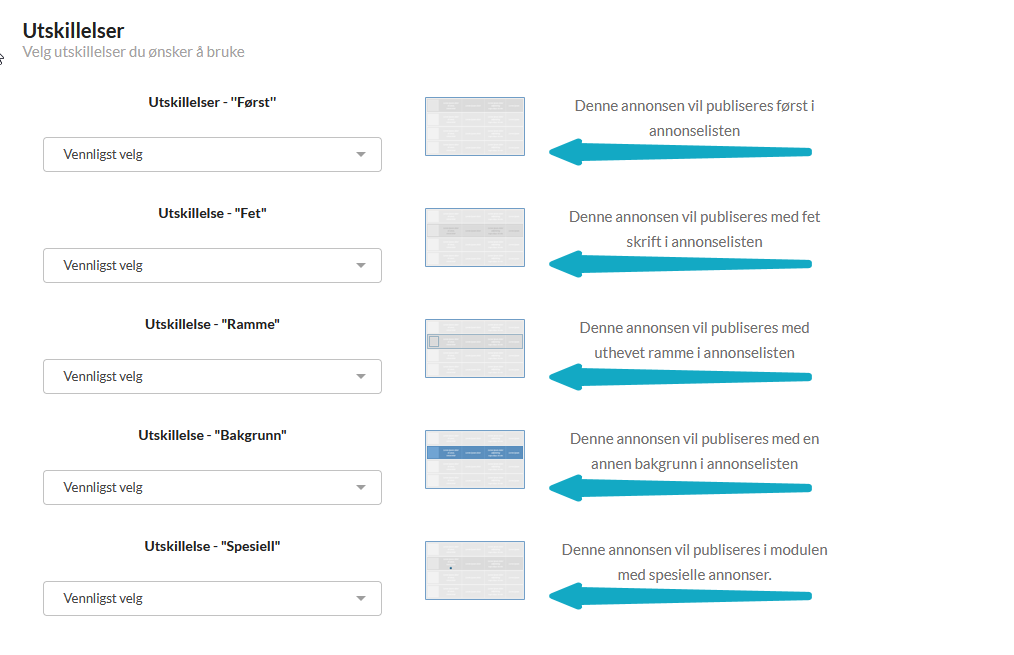Select the "Ramme" highlighted frame preview image
Viewport: 1014px width, 655px height.
click(474, 348)
